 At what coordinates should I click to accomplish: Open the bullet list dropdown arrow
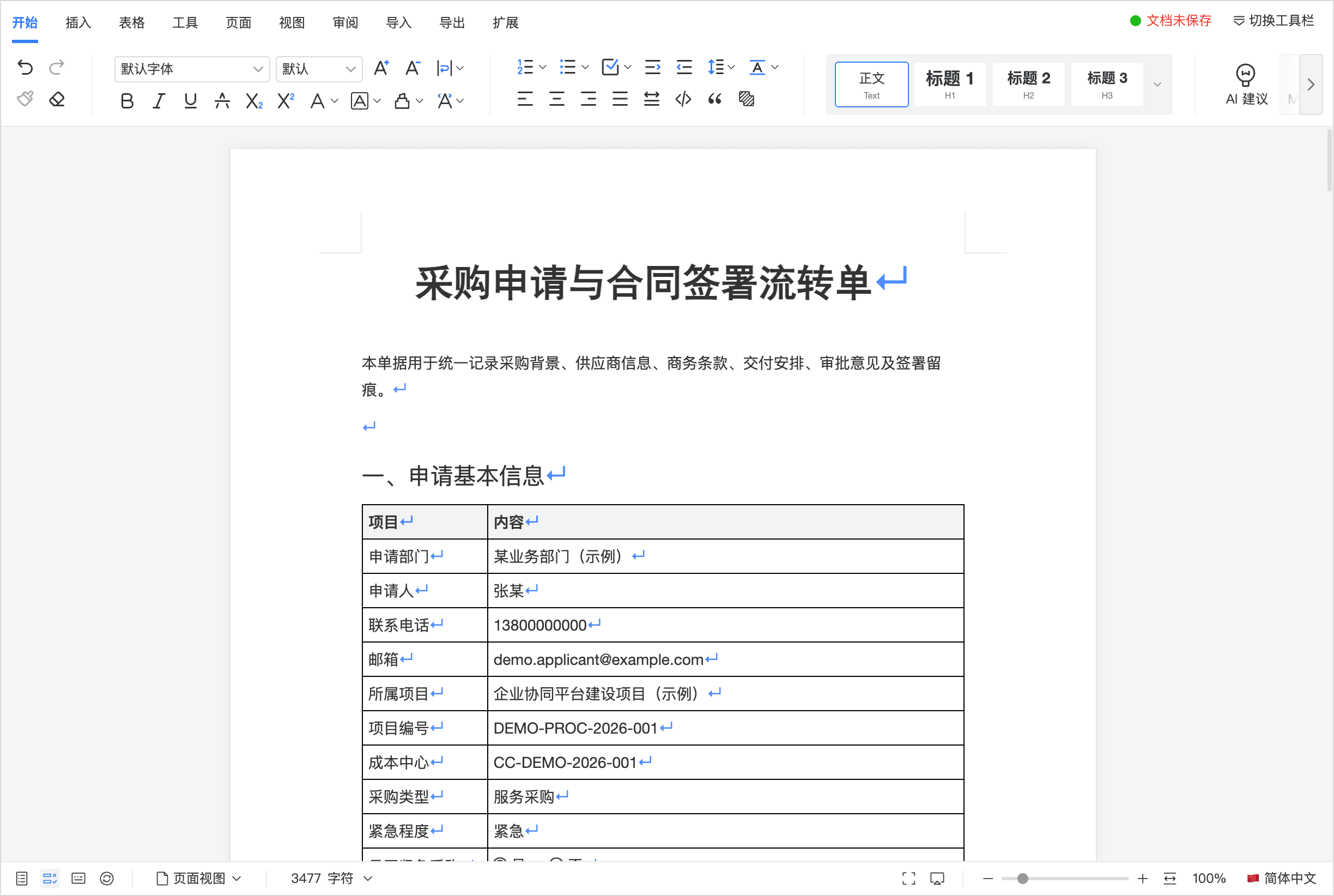585,68
